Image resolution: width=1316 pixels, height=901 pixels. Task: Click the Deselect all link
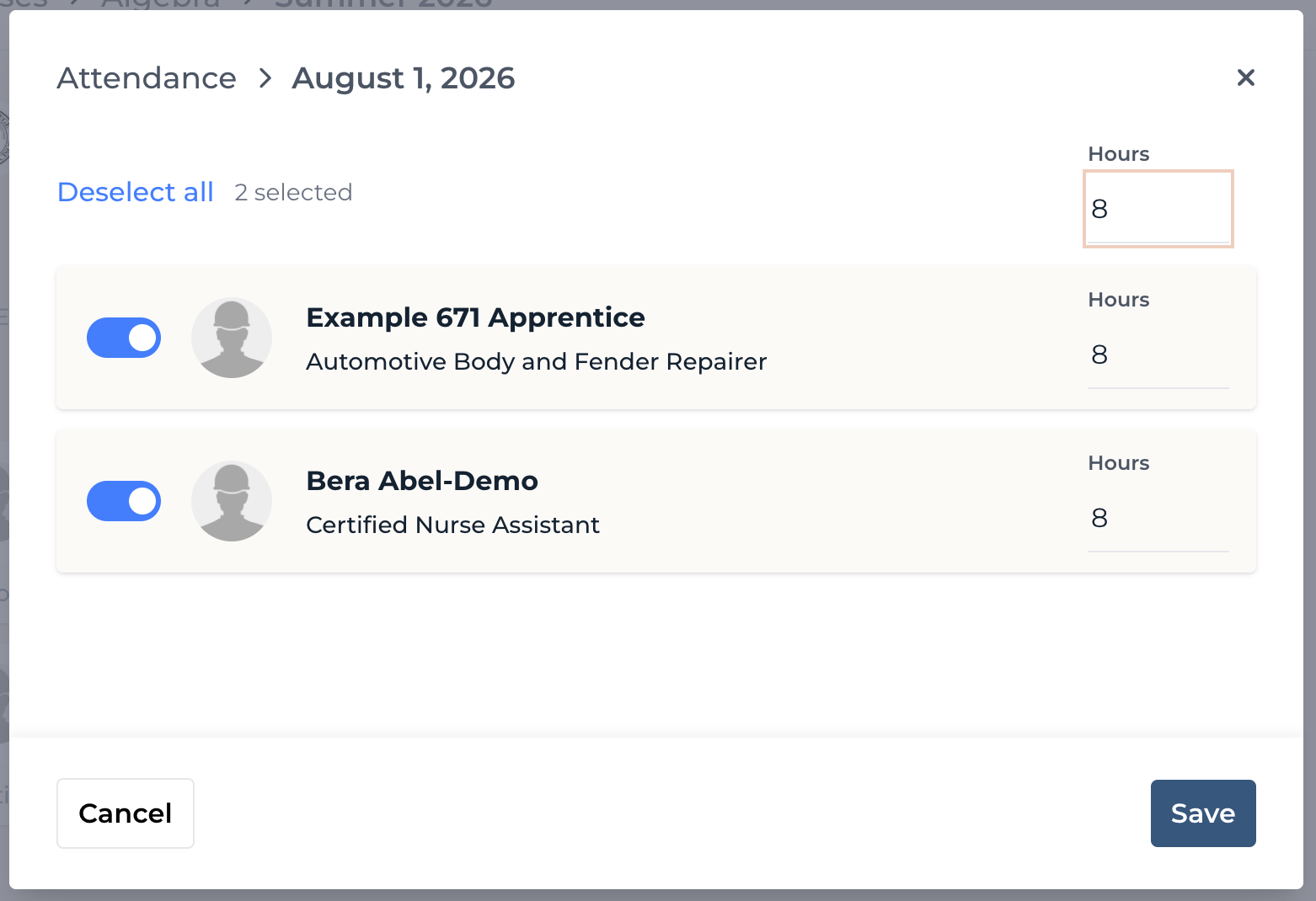(136, 192)
